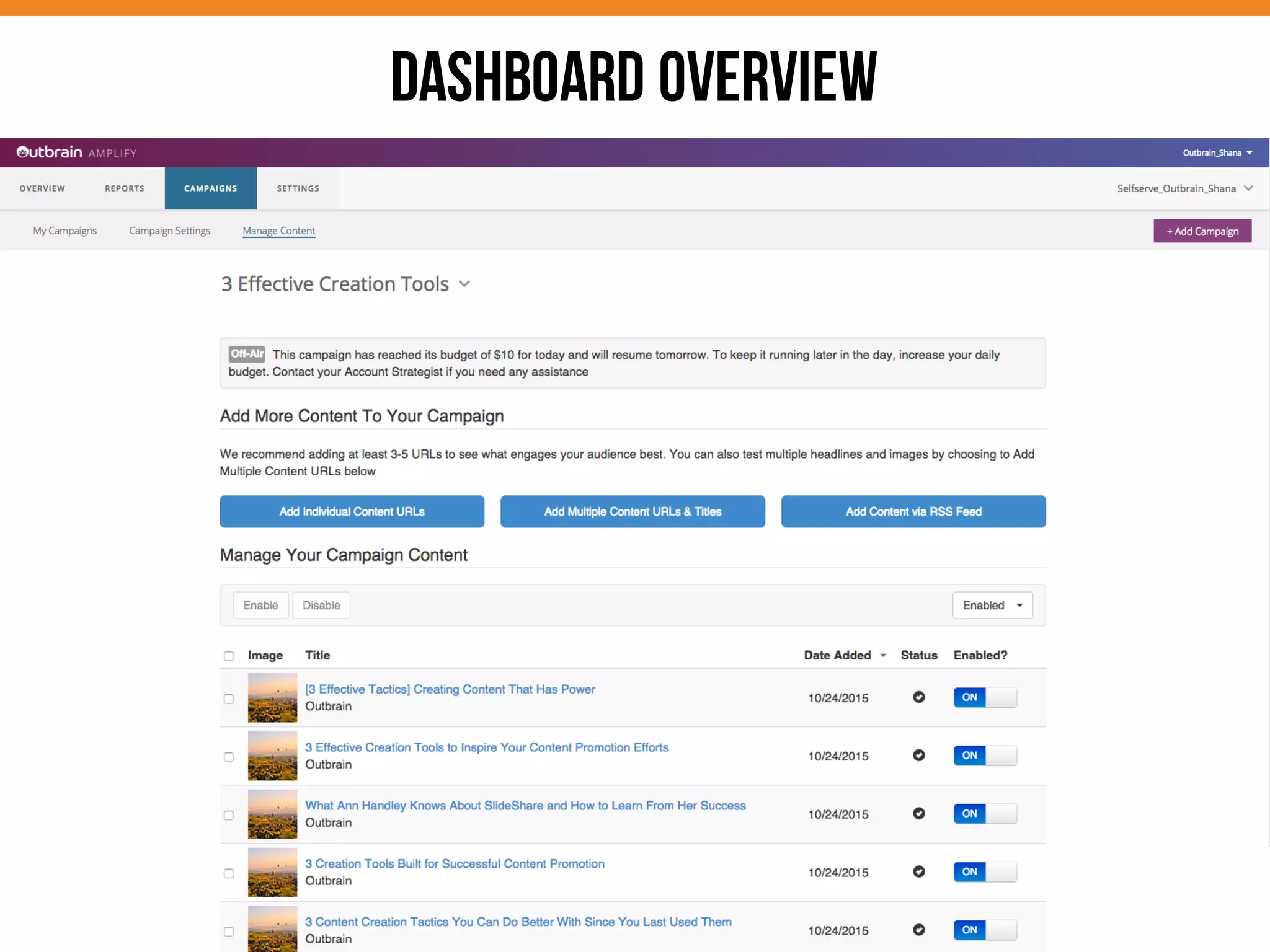Viewport: 1270px width, 952px height.
Task: Switch to the Overview tab
Action: [x=42, y=188]
